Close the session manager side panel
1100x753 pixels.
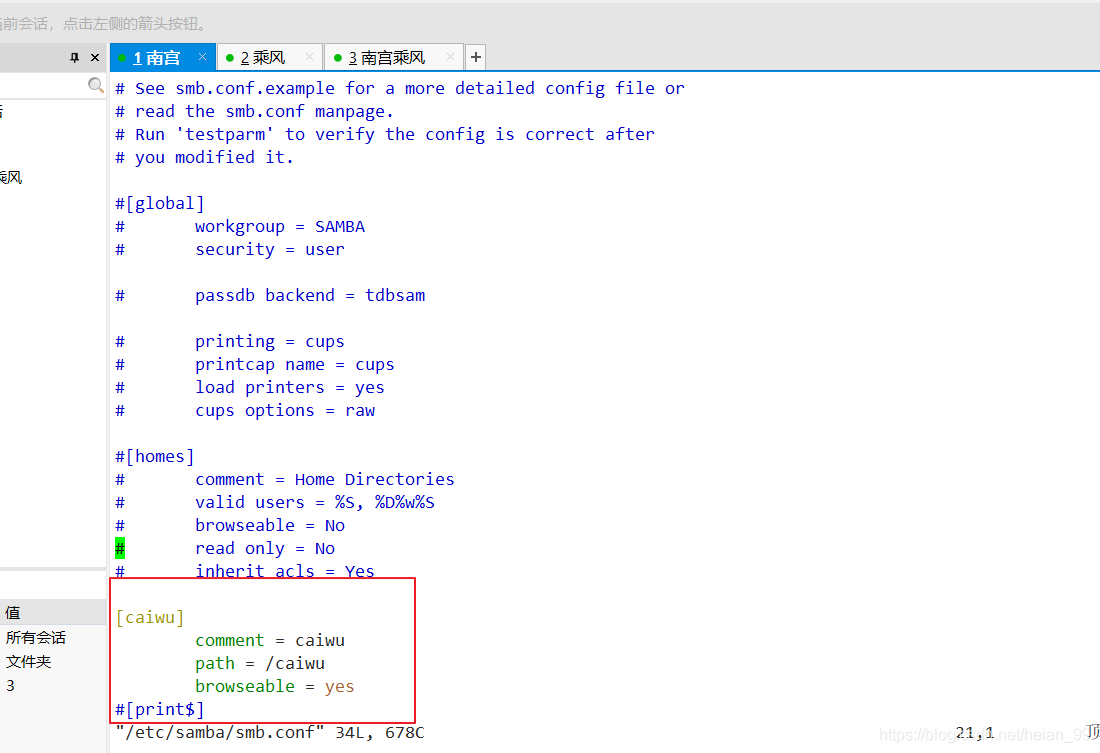(95, 58)
